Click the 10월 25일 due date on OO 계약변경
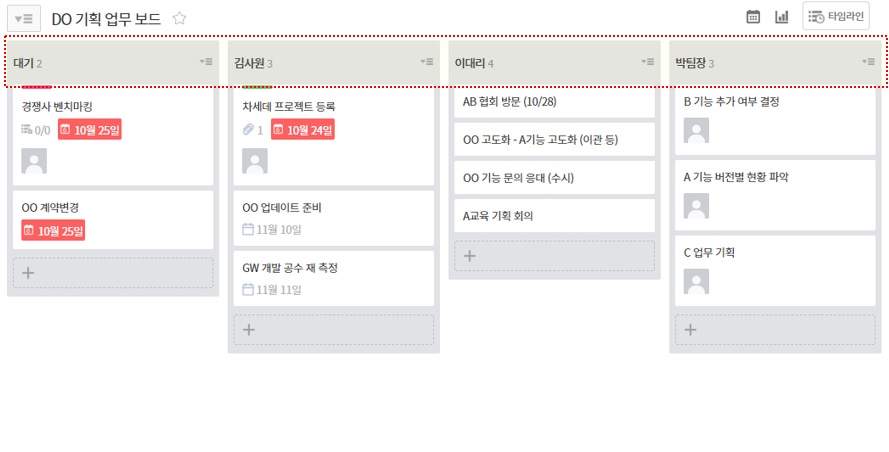Viewport: 889px width, 452px height. [x=53, y=231]
